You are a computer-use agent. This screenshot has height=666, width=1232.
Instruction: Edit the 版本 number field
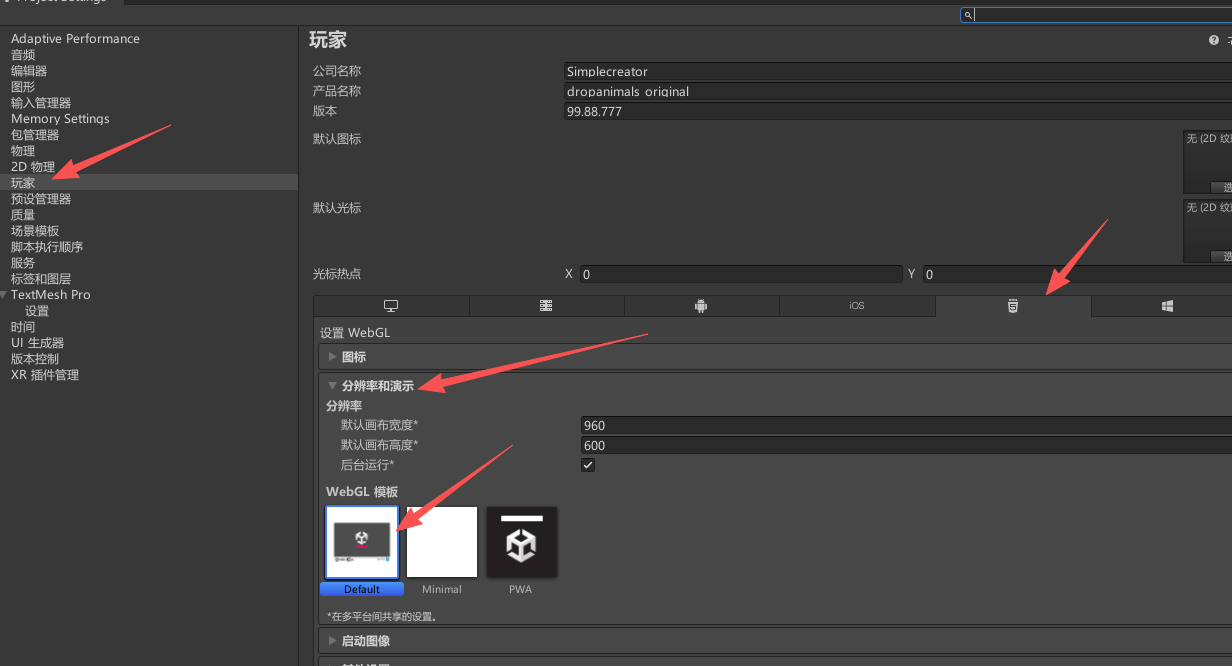tap(898, 111)
